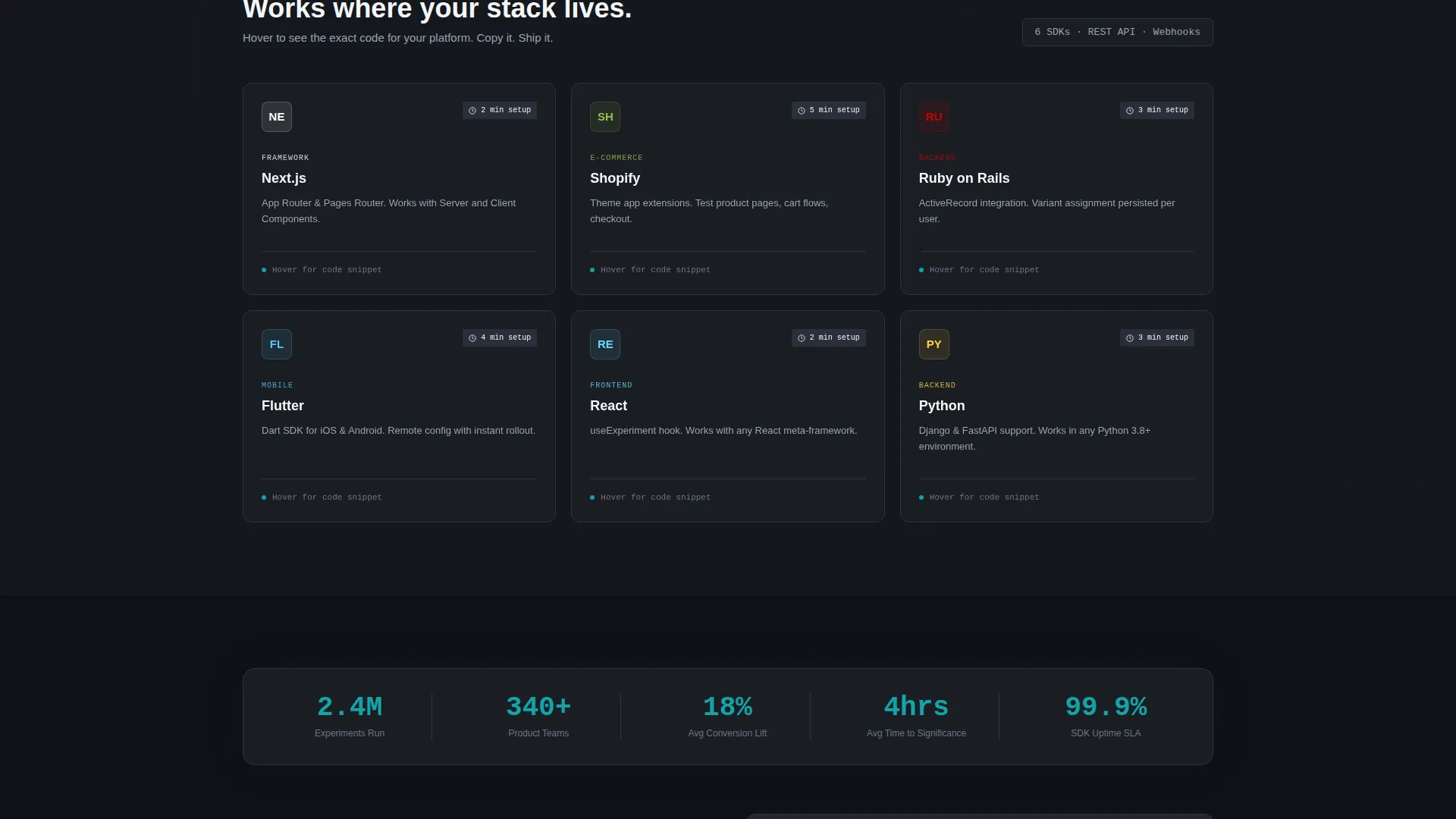Click the 5 min setup badge on Shopify

coord(828,110)
